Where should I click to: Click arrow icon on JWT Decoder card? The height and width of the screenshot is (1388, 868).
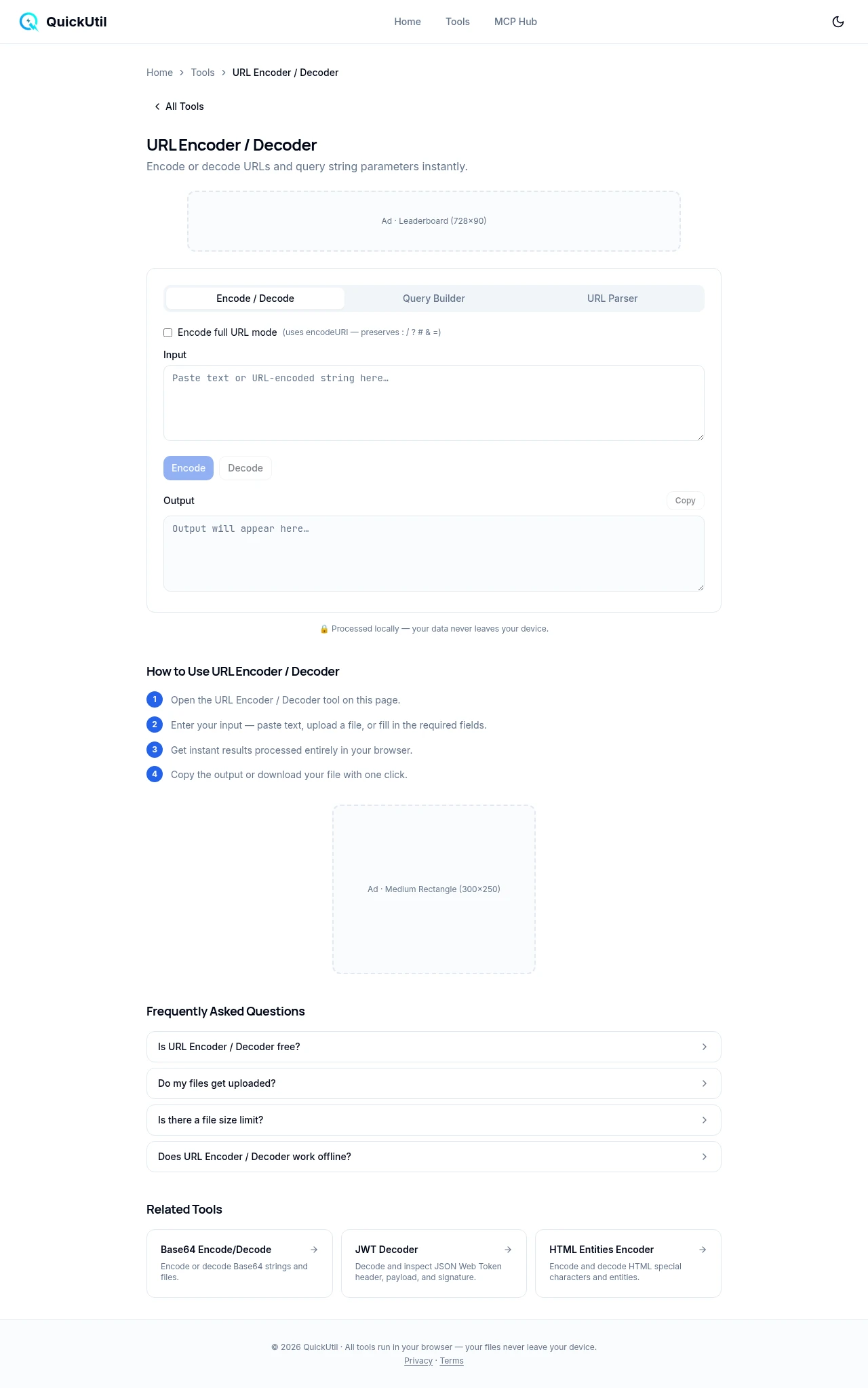tap(508, 1250)
